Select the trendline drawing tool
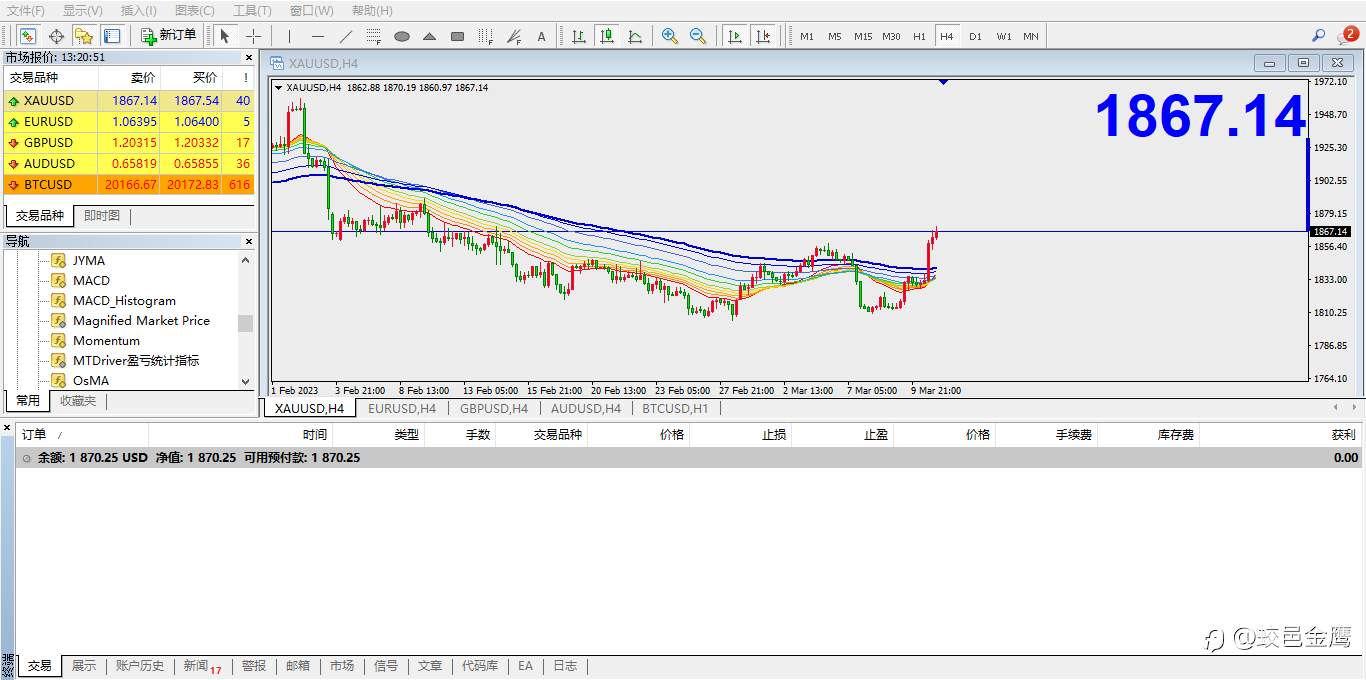This screenshot has height=680, width=1366. pos(346,36)
